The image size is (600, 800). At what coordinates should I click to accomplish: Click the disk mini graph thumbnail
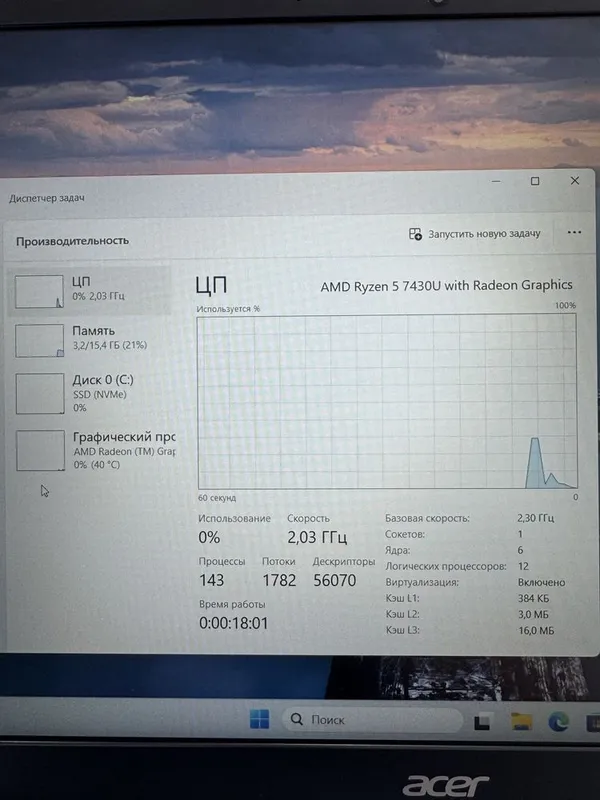40,393
